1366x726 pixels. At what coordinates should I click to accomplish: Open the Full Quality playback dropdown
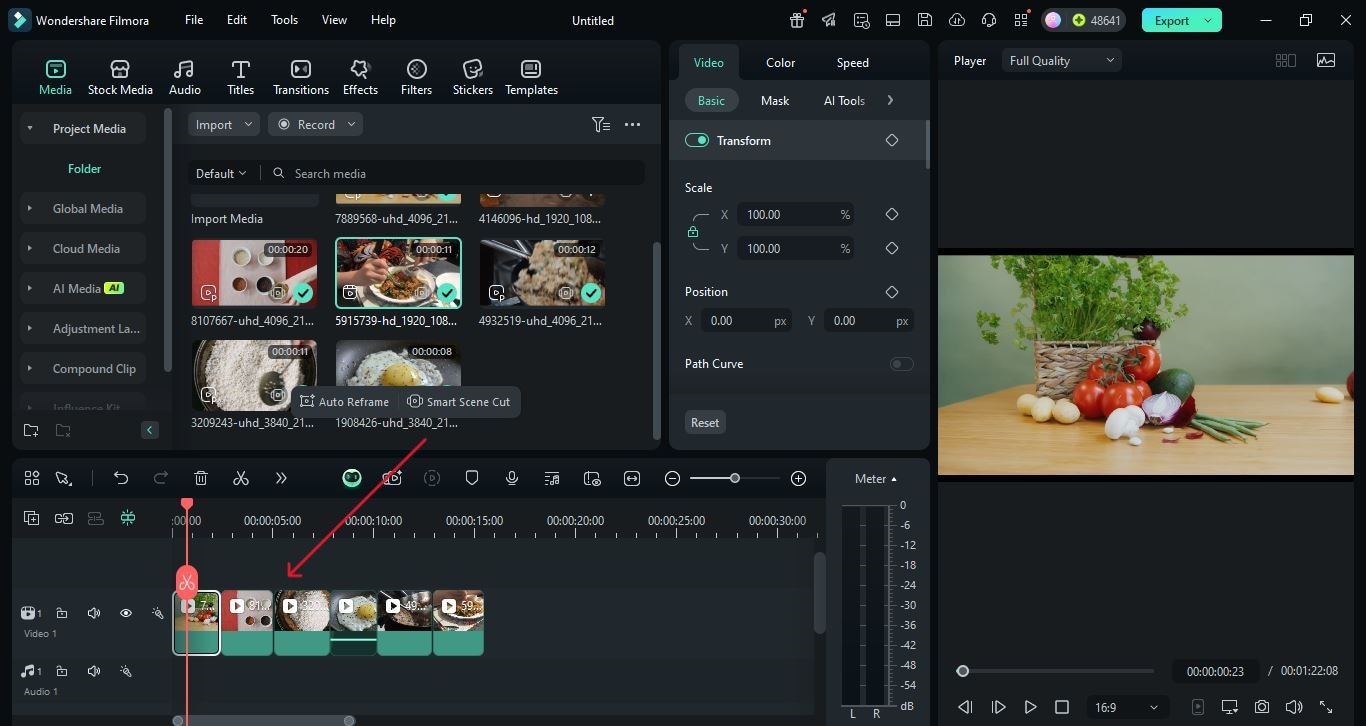(1061, 61)
